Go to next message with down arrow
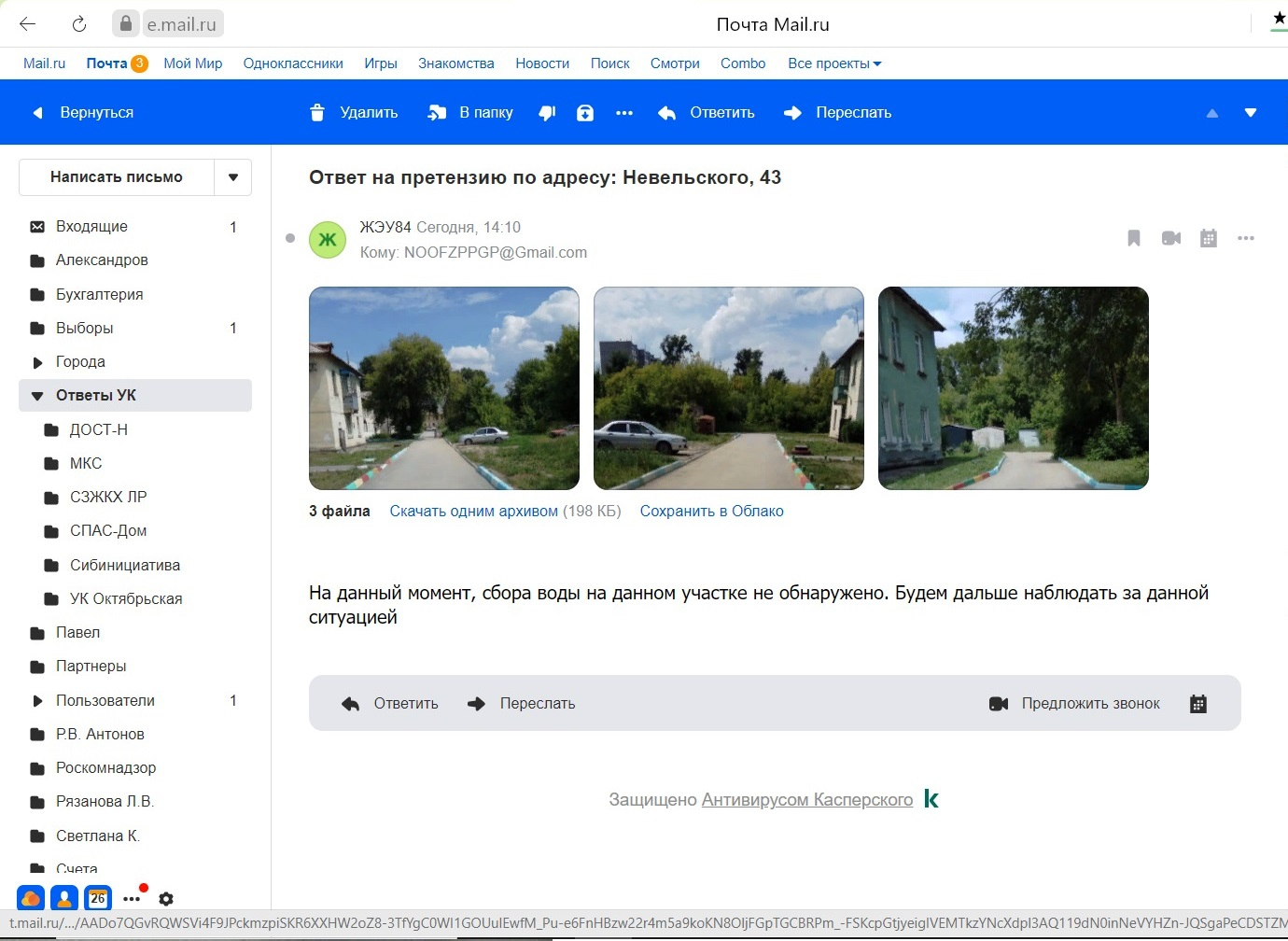 point(1251,113)
